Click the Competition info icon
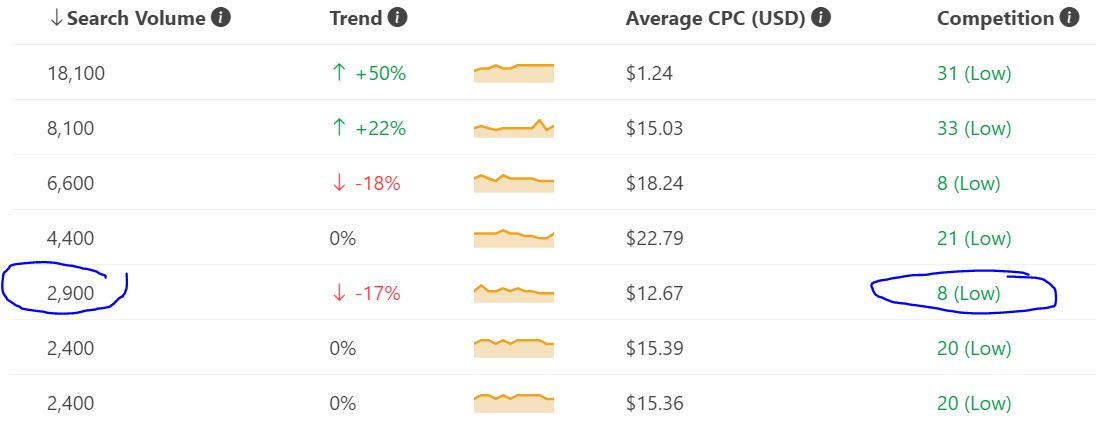This screenshot has height=428, width=1096. [x=1069, y=18]
